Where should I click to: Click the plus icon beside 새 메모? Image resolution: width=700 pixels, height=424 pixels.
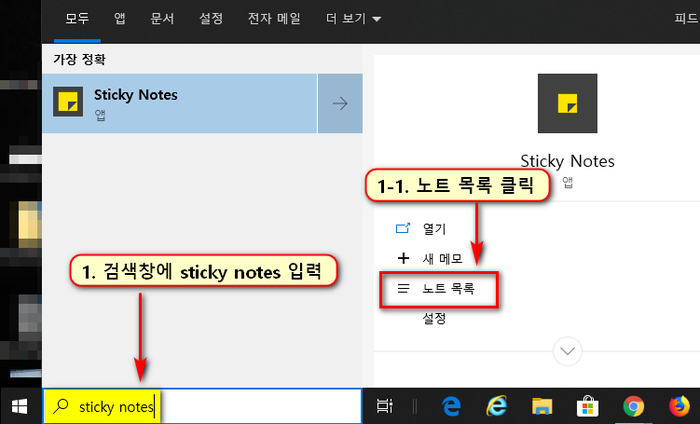tap(403, 258)
